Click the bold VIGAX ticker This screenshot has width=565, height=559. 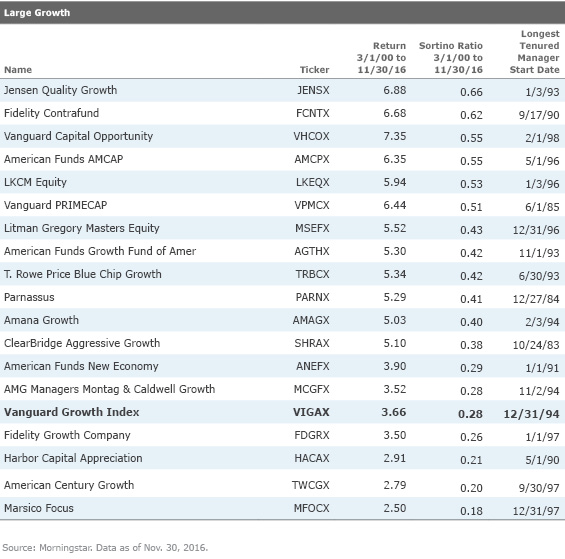tap(311, 412)
